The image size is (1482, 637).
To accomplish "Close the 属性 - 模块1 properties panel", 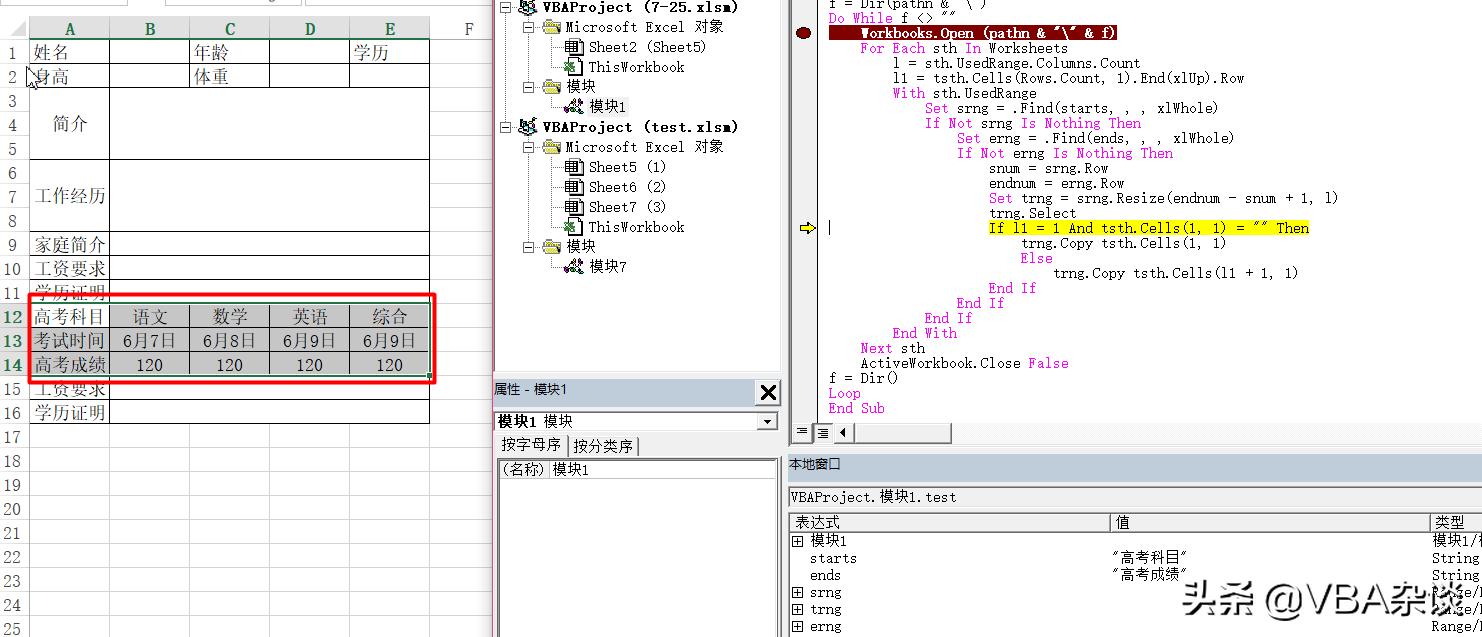I will (768, 393).
